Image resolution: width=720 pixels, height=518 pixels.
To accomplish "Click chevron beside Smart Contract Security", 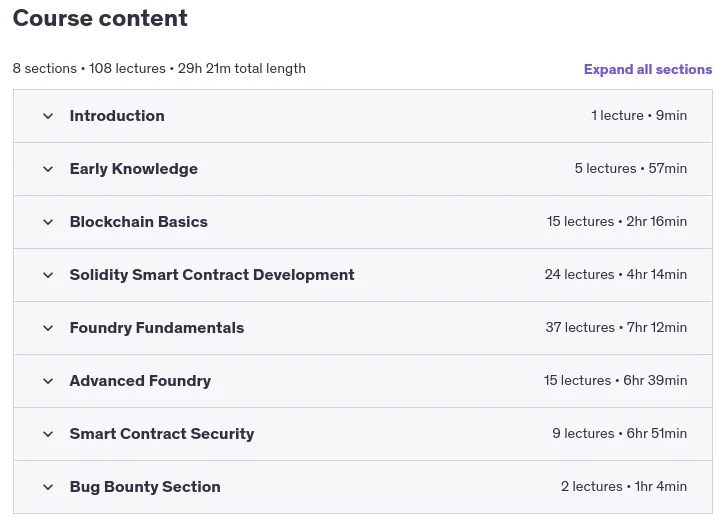I will pyautogui.click(x=48, y=434).
